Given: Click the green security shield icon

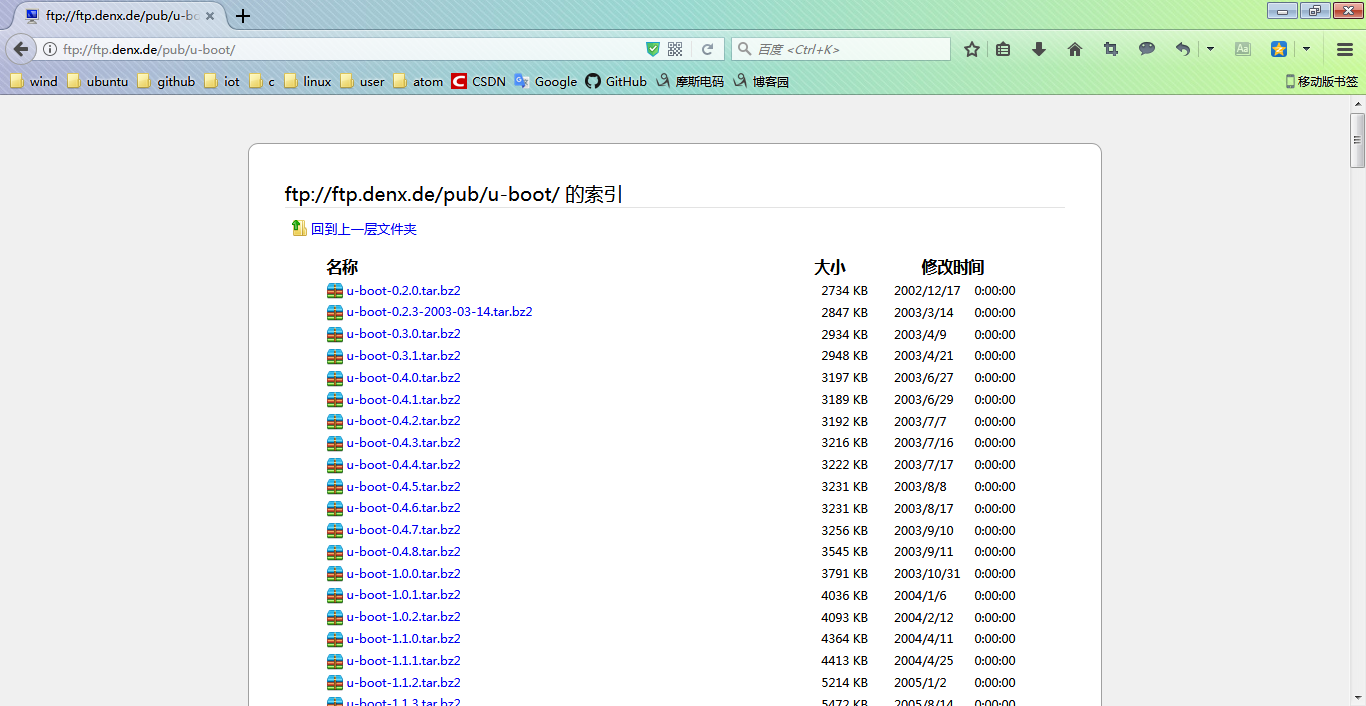Looking at the screenshot, I should tap(653, 49).
